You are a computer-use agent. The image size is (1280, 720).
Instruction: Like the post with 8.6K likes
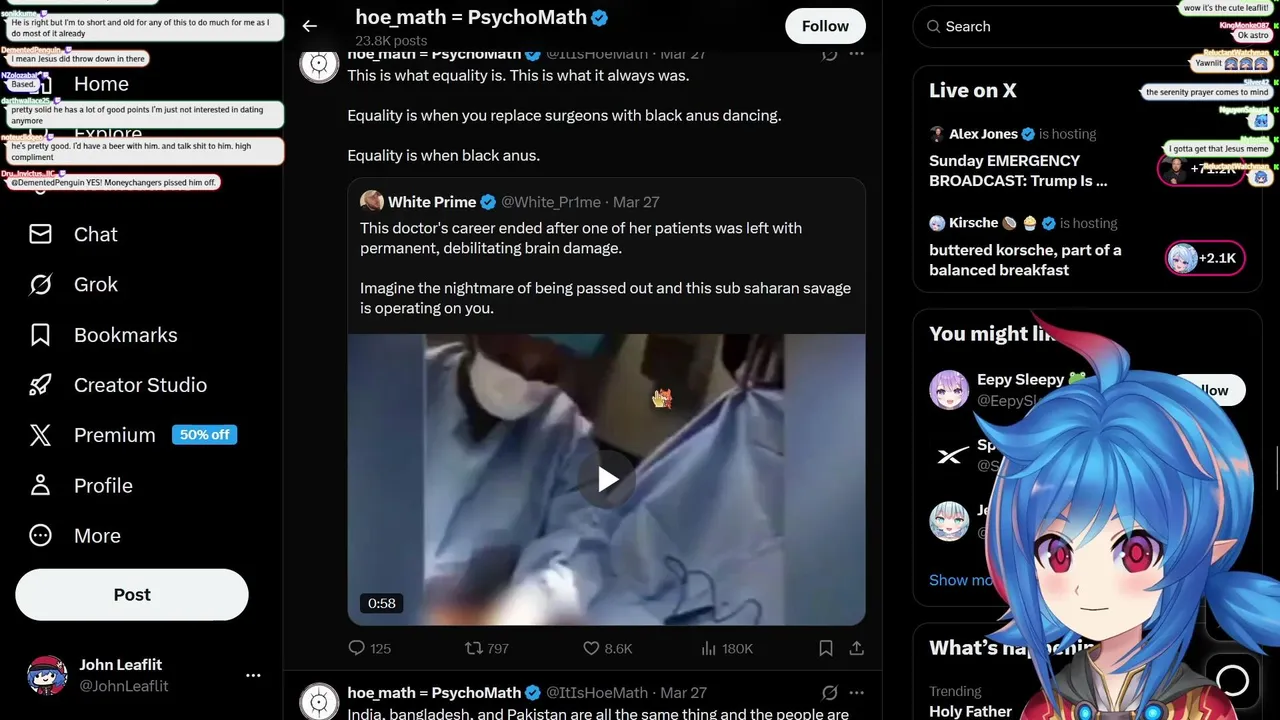(607, 648)
